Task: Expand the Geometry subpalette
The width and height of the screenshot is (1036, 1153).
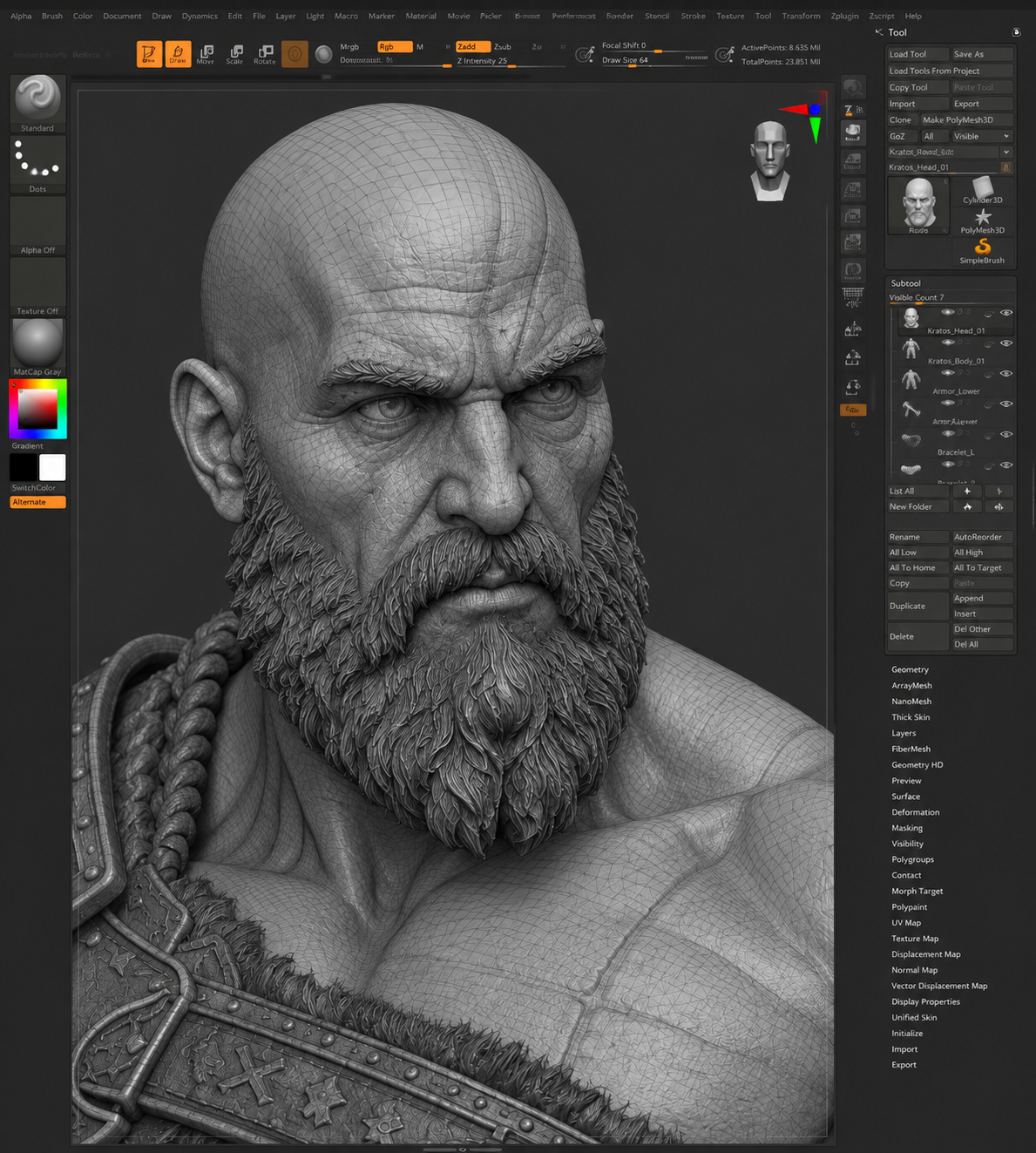Action: 910,669
